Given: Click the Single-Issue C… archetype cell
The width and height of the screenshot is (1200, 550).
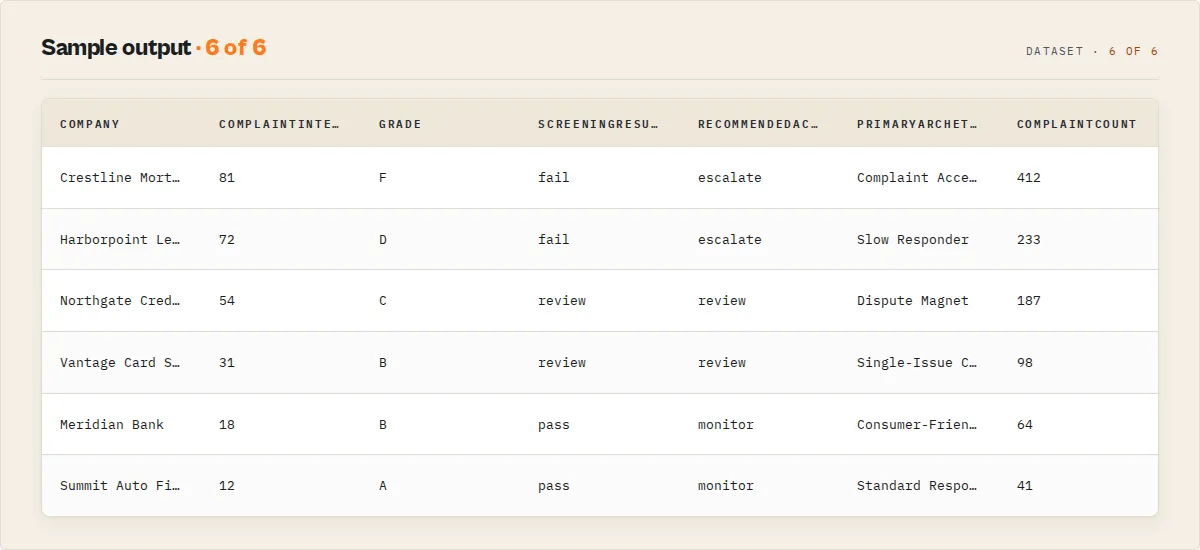Looking at the screenshot, I should point(917,363).
